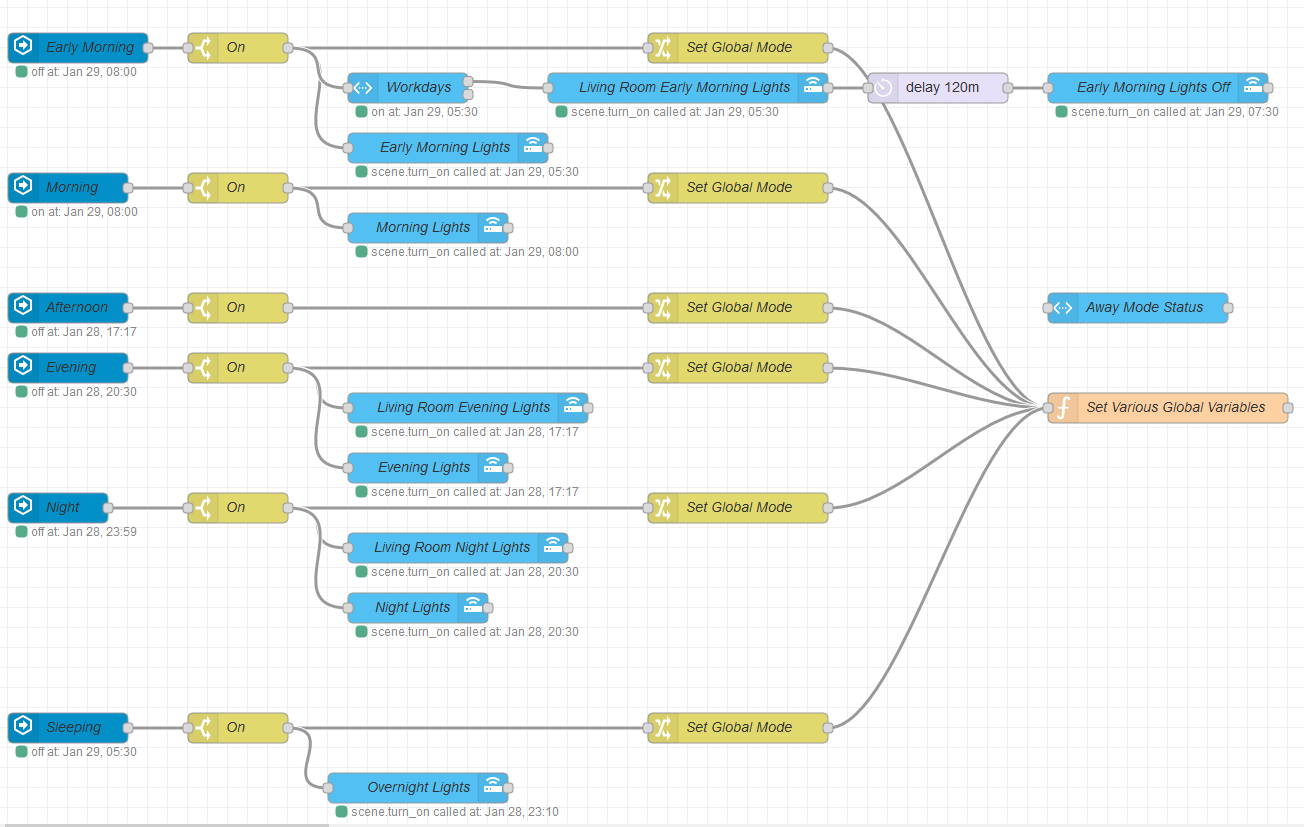Click the switch icon on Night's On node
Viewport: 1304px width, 827px height.
click(x=203, y=507)
